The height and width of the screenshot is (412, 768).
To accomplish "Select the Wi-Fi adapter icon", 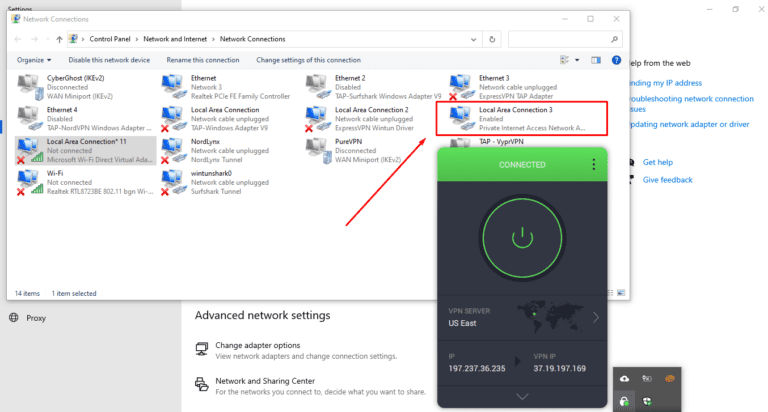I will tap(30, 180).
